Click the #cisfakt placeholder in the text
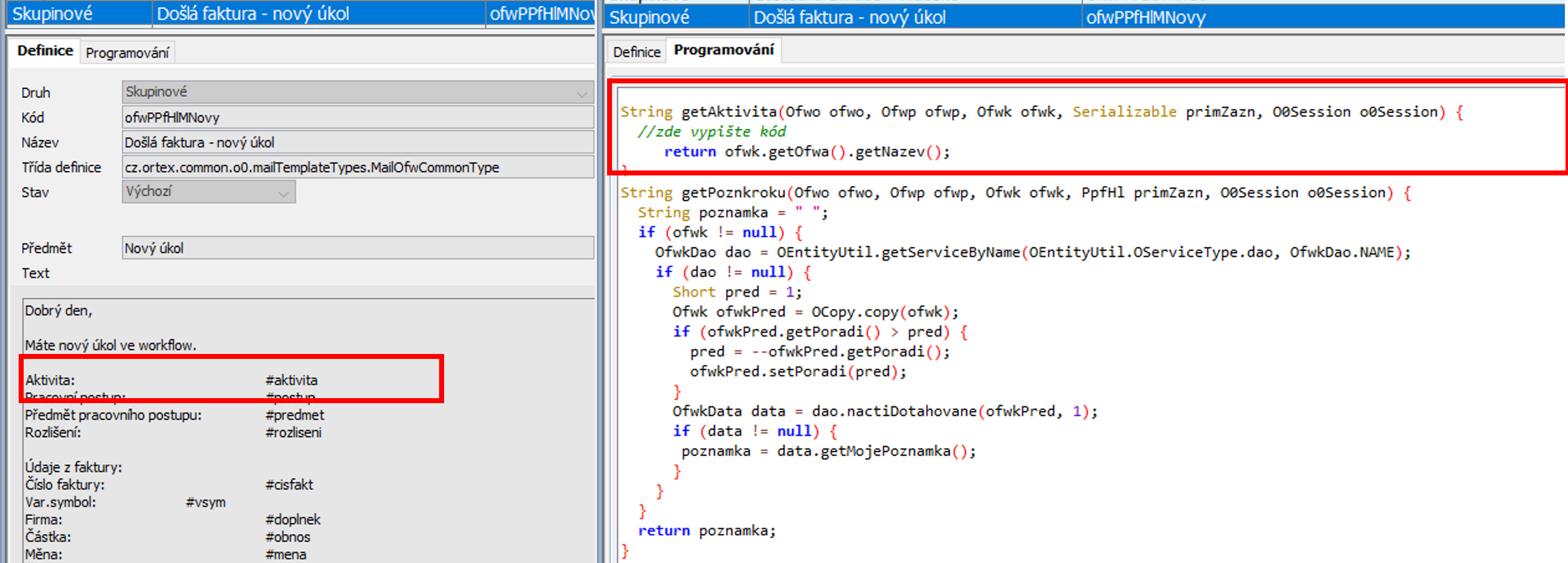The image size is (1568, 563). click(x=289, y=485)
